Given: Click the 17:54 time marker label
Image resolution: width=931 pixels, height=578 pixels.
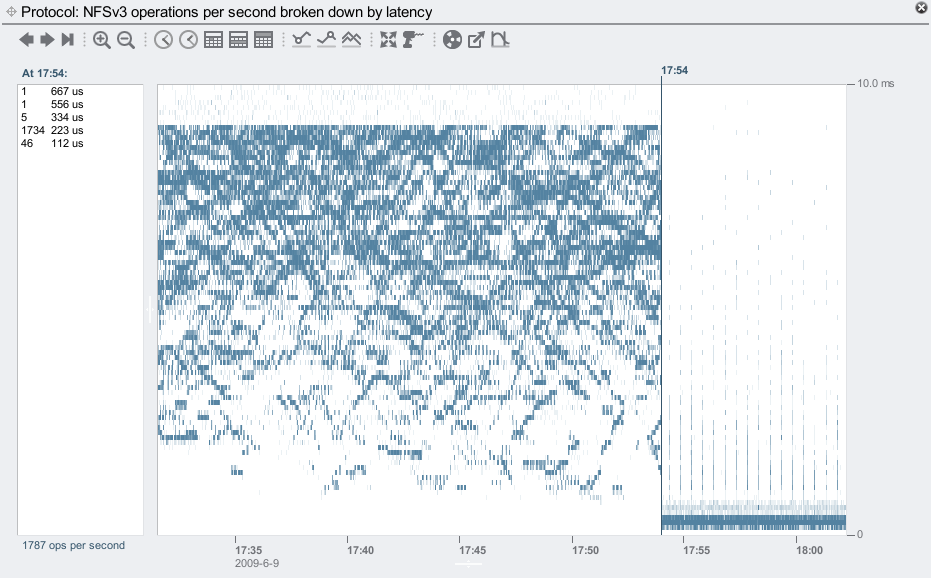Looking at the screenshot, I should point(675,71).
